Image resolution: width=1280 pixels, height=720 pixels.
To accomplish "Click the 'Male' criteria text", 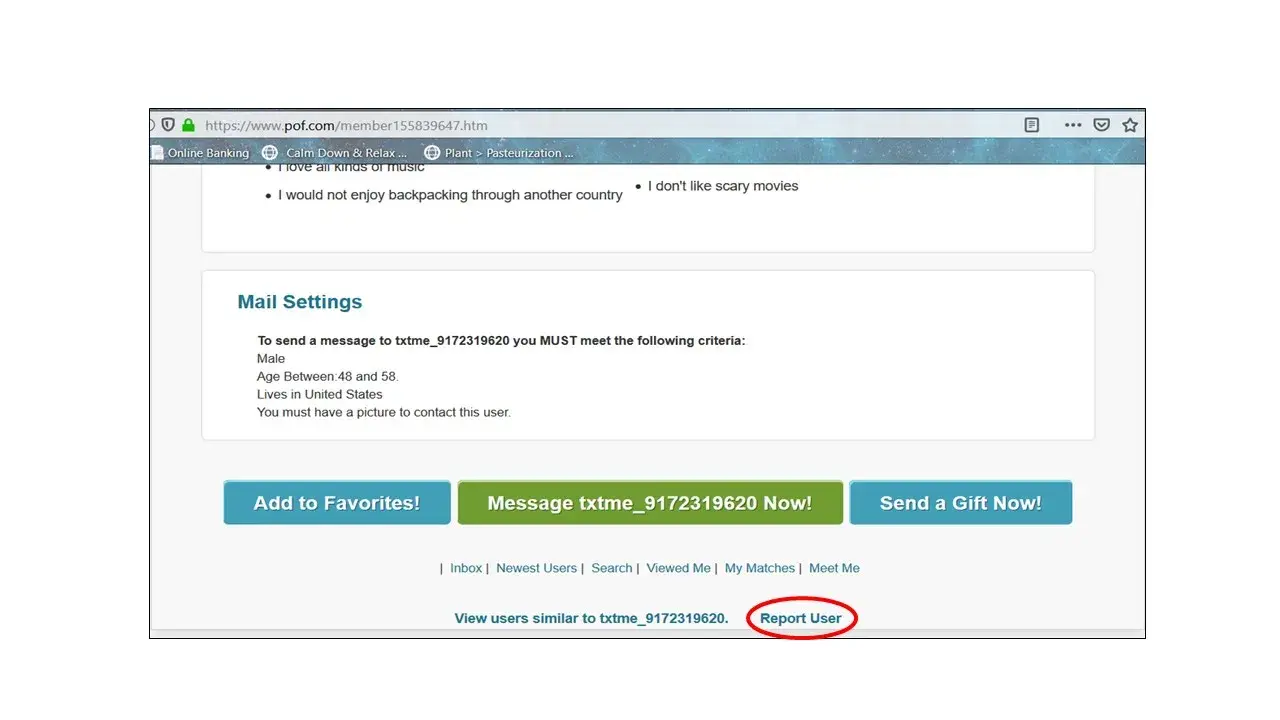I will (x=271, y=359).
